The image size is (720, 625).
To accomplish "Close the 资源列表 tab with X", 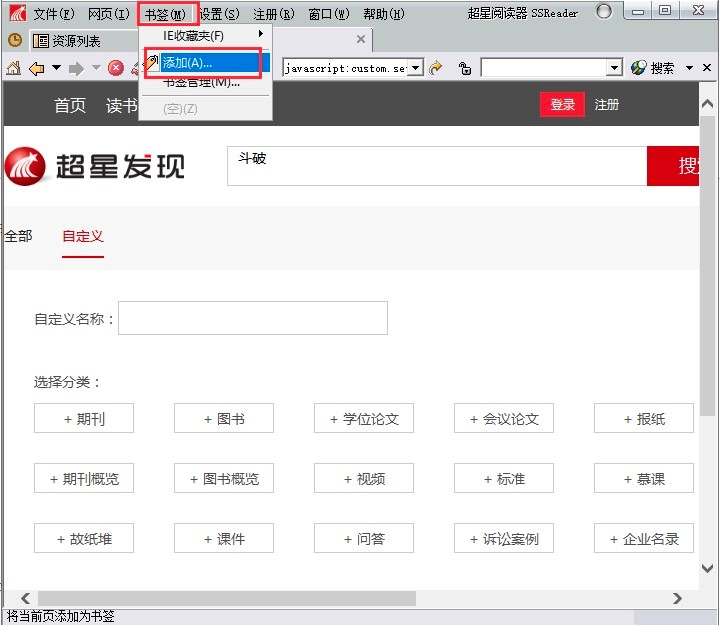I will [361, 40].
